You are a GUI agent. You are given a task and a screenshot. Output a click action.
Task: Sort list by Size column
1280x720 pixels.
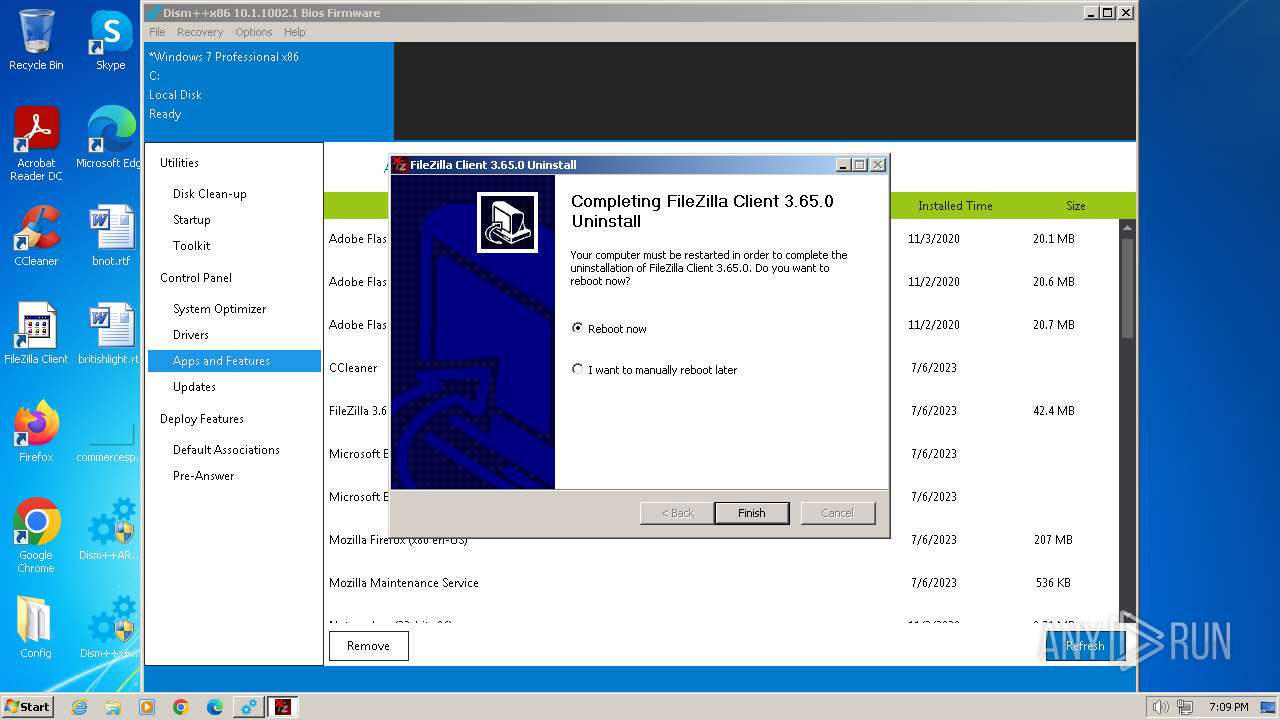click(x=1076, y=206)
